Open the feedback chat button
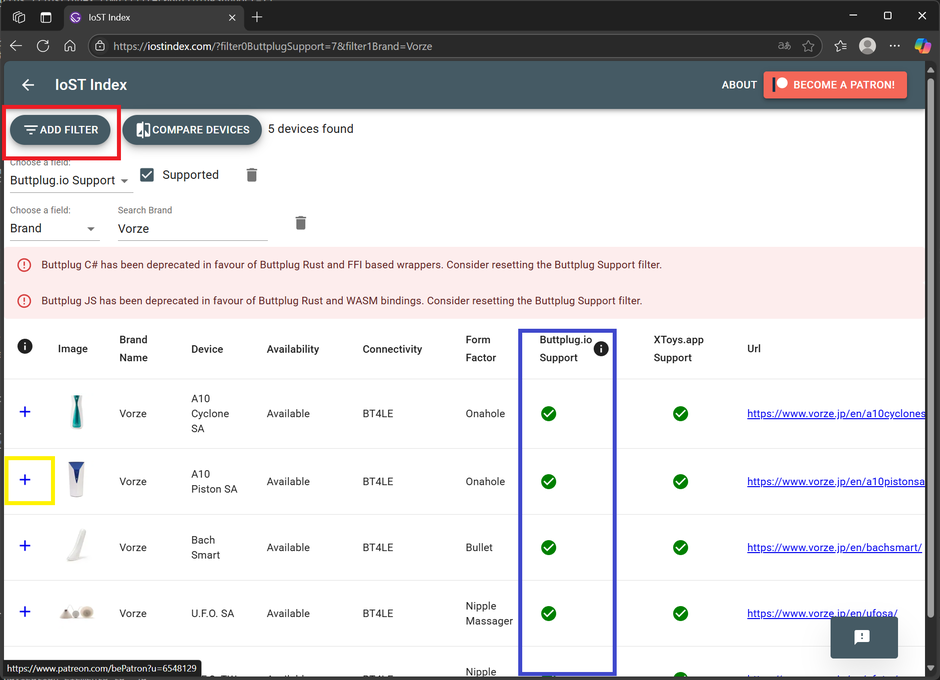 click(x=864, y=637)
